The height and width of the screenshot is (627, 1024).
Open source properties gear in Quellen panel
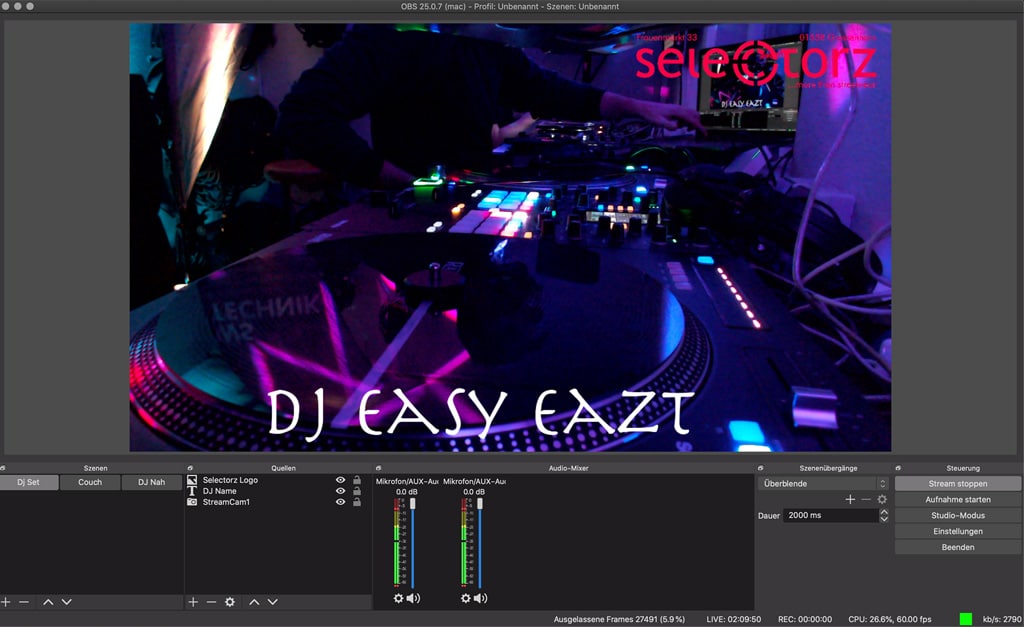(230, 602)
